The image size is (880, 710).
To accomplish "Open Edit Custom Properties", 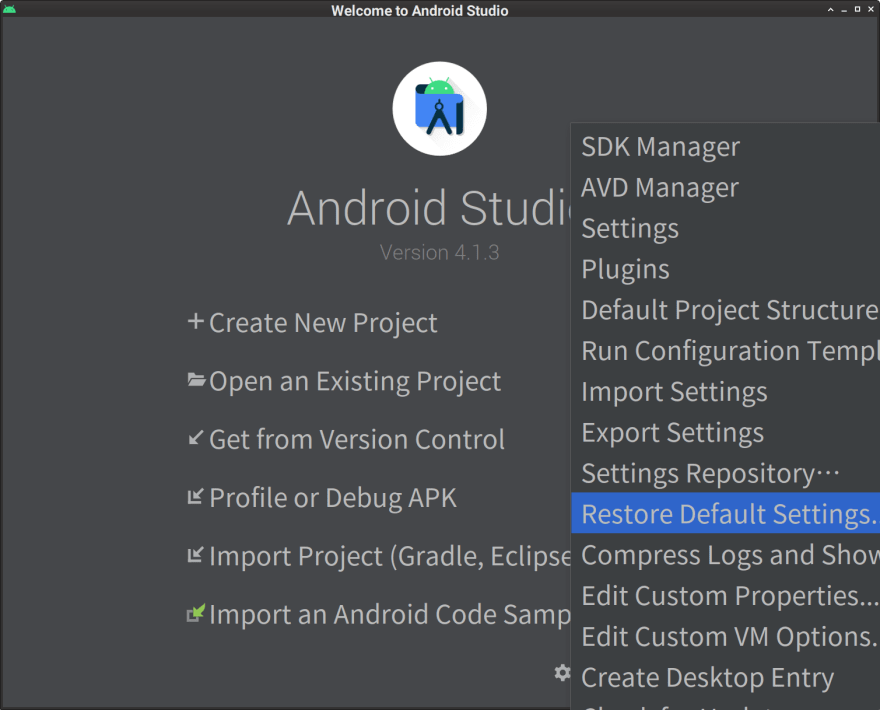I will [726, 596].
